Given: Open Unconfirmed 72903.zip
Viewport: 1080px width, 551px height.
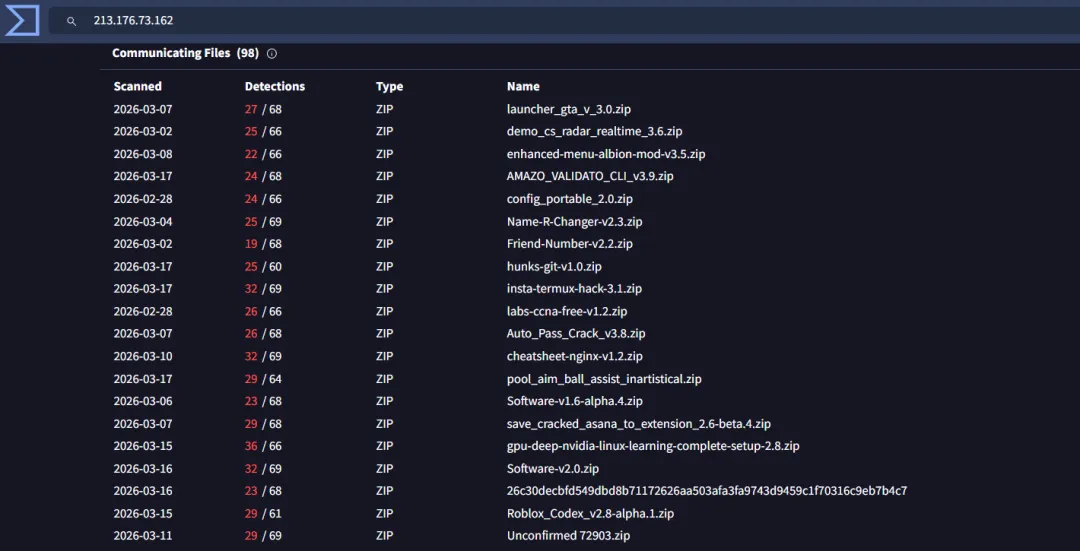Looking at the screenshot, I should 568,536.
